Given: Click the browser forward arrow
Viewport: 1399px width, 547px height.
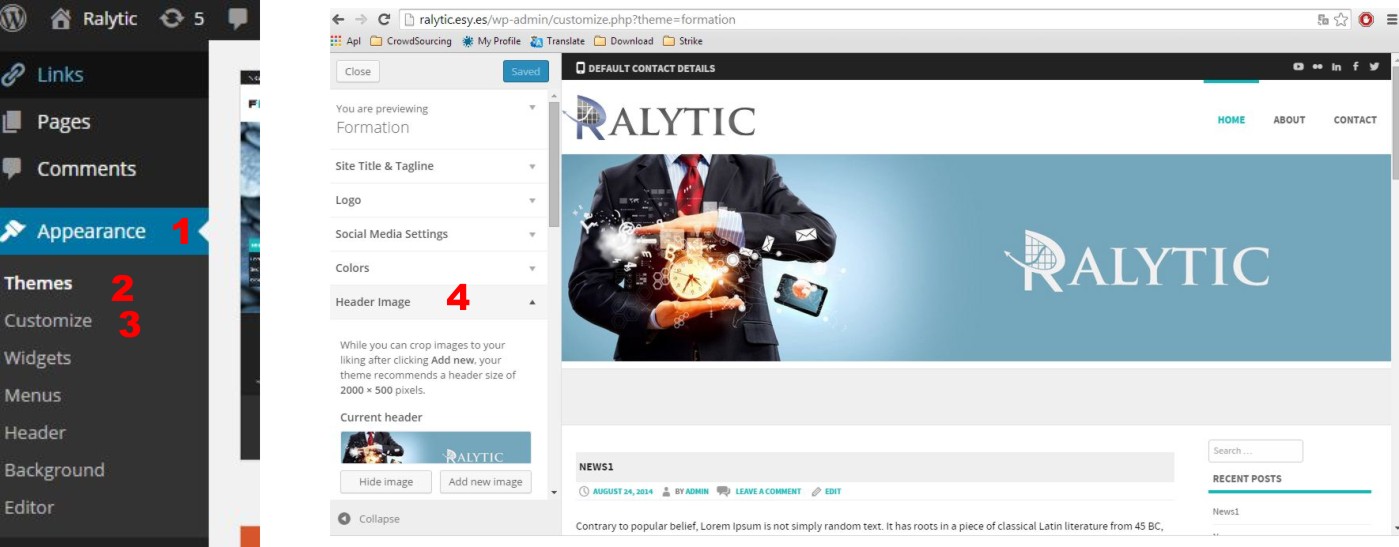Looking at the screenshot, I should point(360,19).
